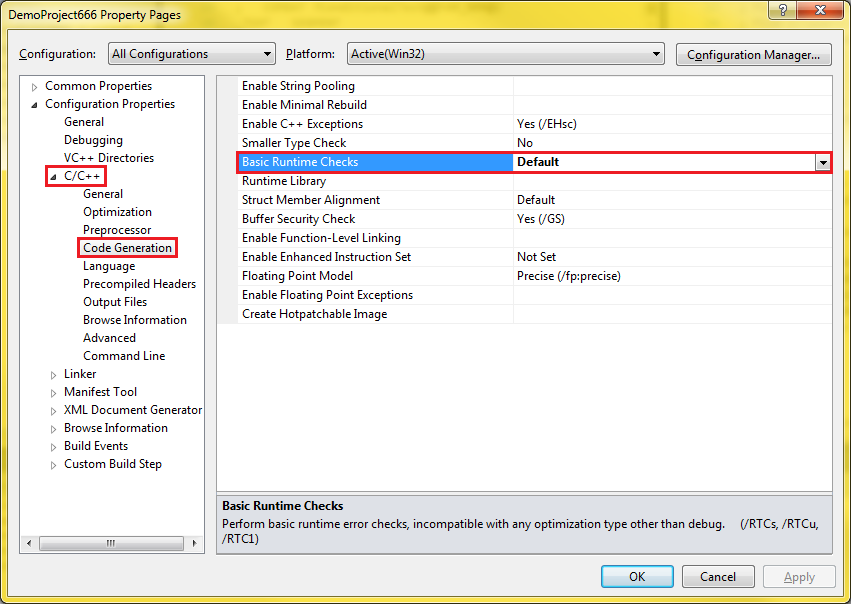The width and height of the screenshot is (851, 604).
Task: Click the Configuration Manager button
Action: point(754,54)
